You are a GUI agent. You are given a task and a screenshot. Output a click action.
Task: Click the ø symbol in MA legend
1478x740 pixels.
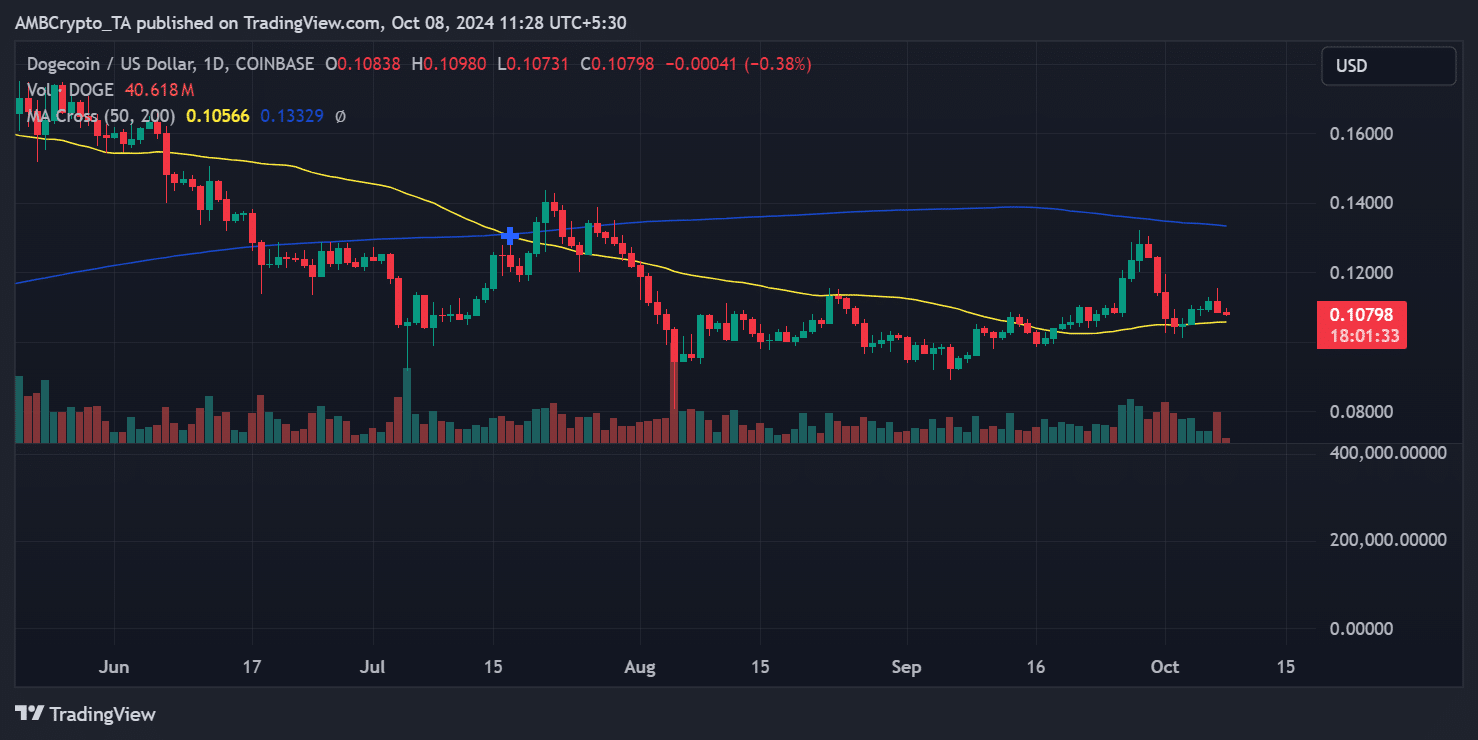[340, 116]
